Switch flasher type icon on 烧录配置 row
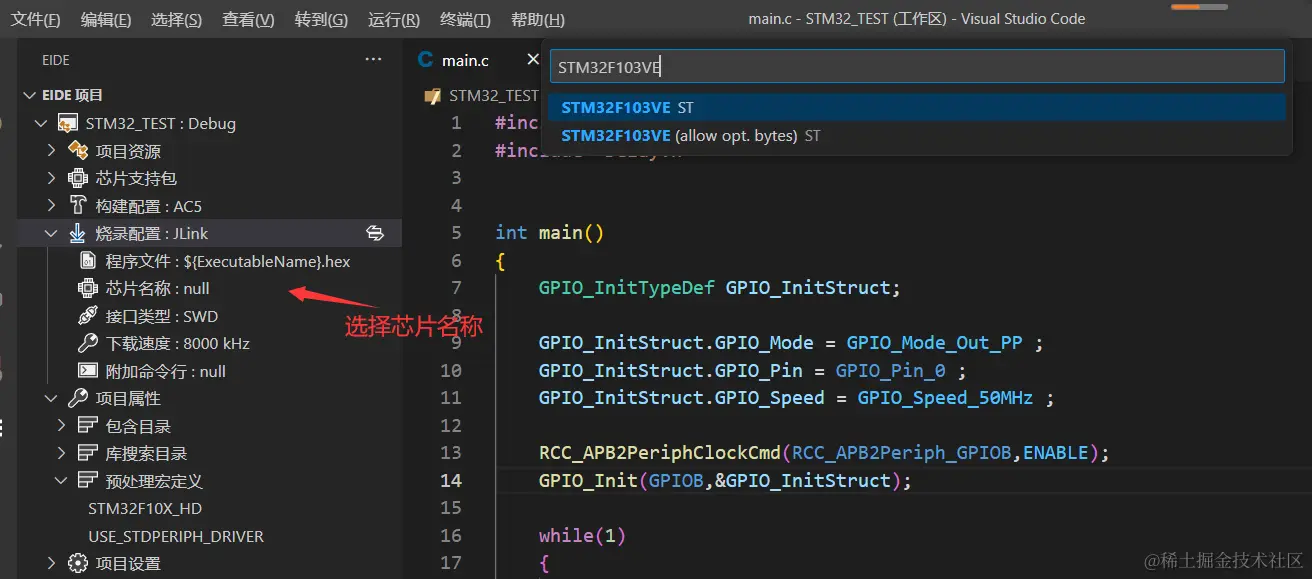This screenshot has width=1312, height=579. [x=375, y=233]
